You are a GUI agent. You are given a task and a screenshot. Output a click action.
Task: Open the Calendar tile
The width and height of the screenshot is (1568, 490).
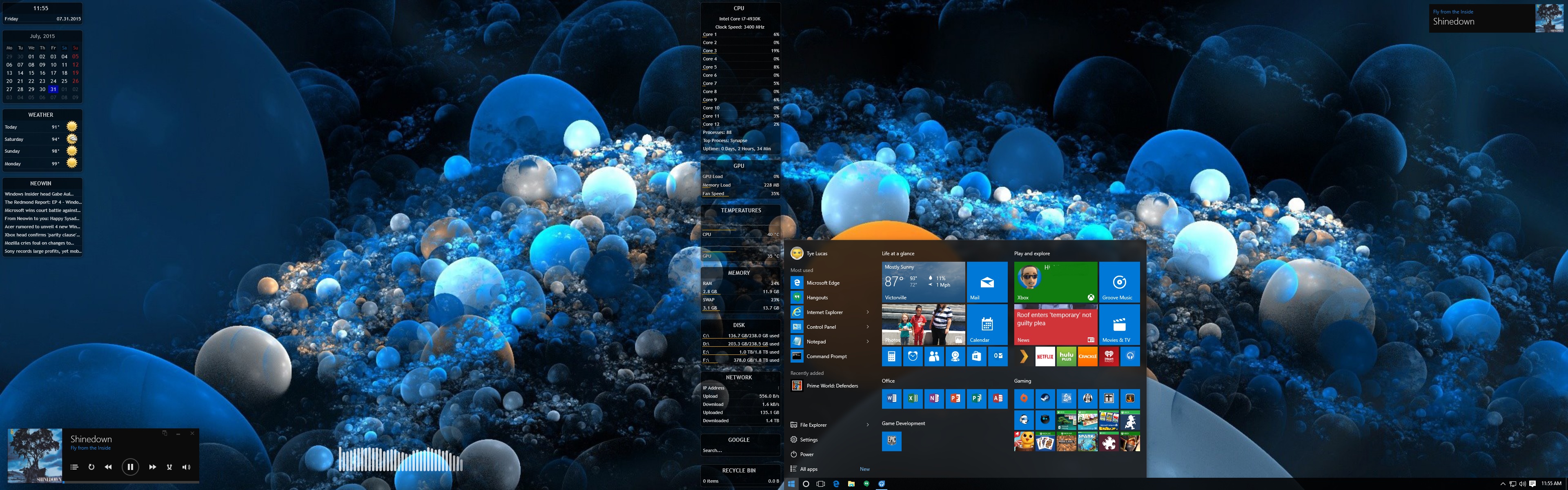coord(987,325)
